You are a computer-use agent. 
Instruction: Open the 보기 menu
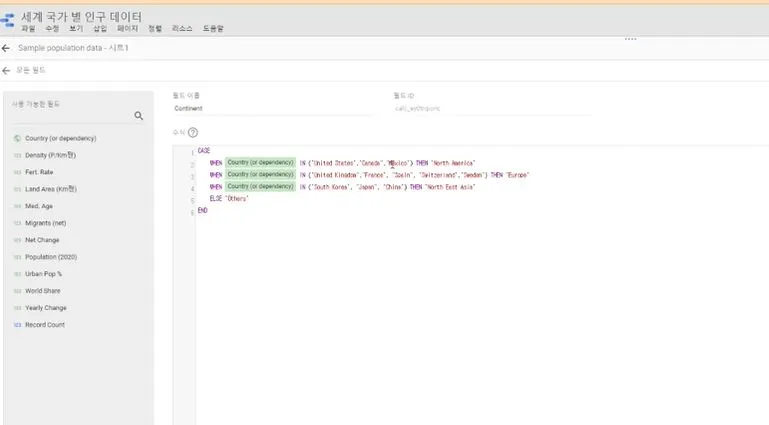pyautogui.click(x=76, y=28)
